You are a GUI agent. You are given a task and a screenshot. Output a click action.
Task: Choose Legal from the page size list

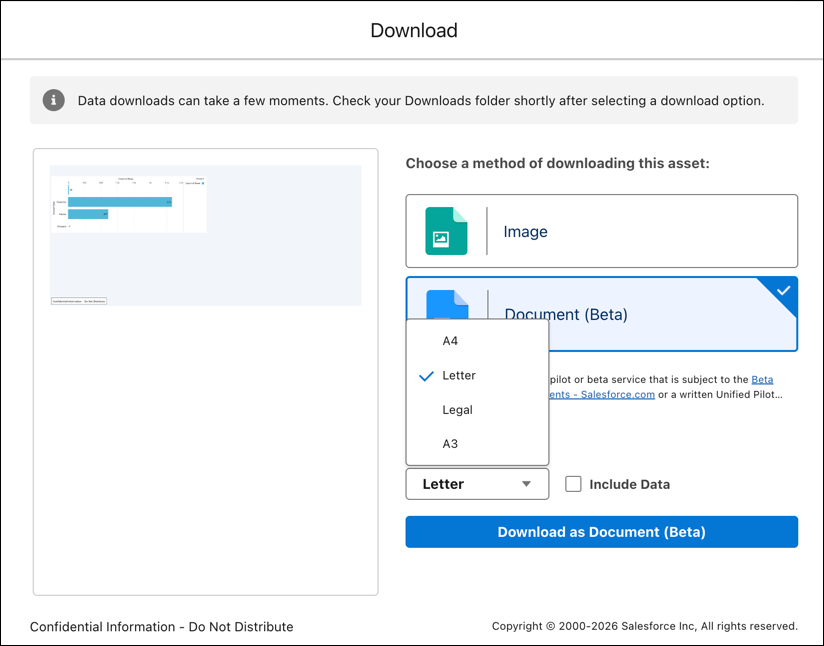click(477, 409)
